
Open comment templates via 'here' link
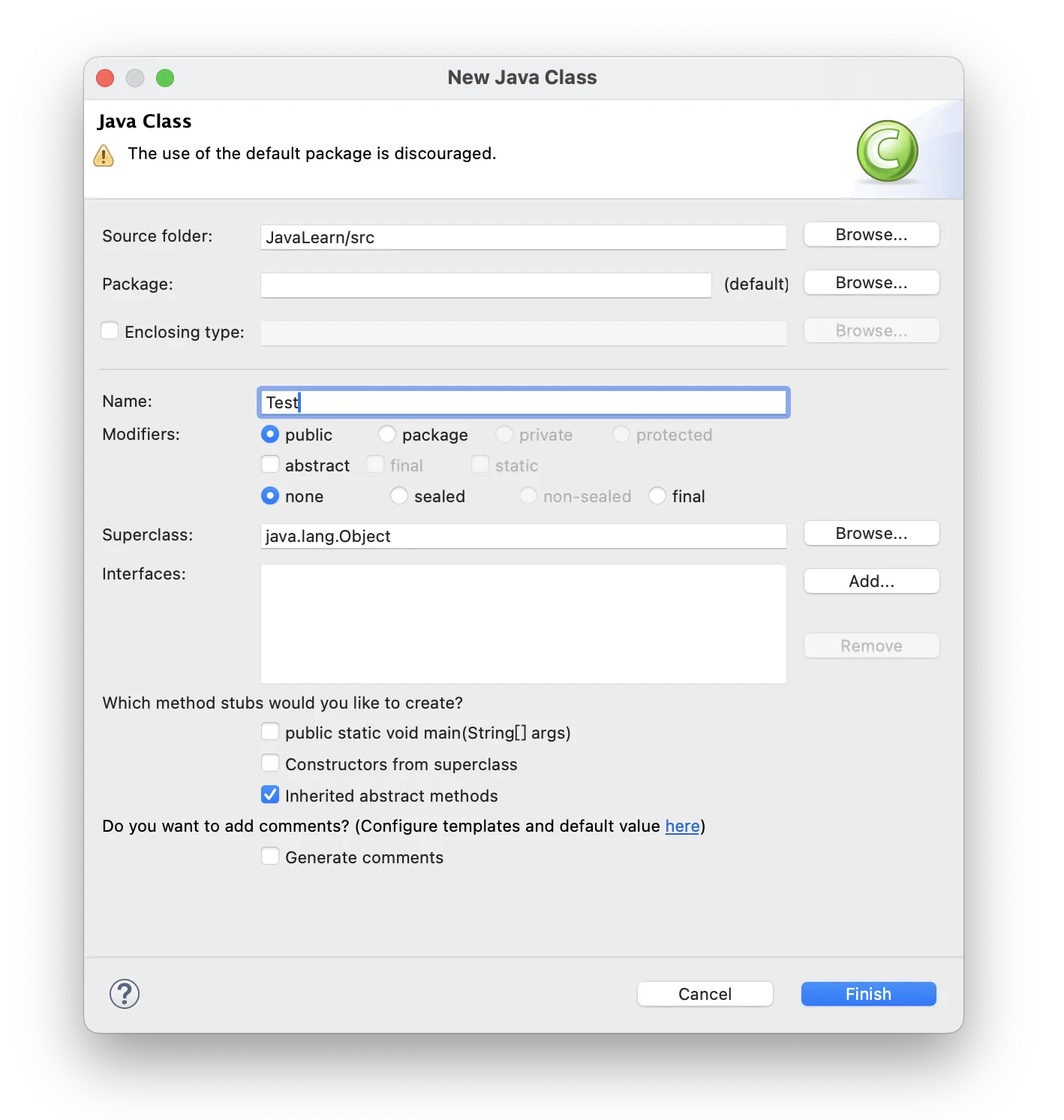(x=682, y=826)
